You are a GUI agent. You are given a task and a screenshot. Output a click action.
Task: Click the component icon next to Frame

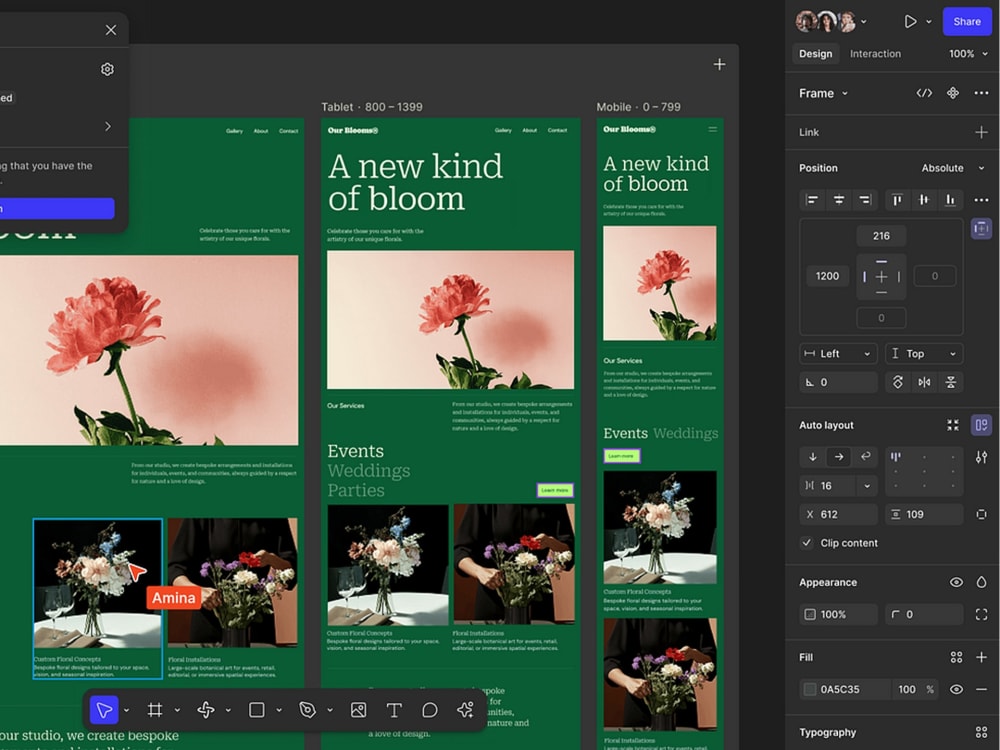pyautogui.click(x=953, y=93)
